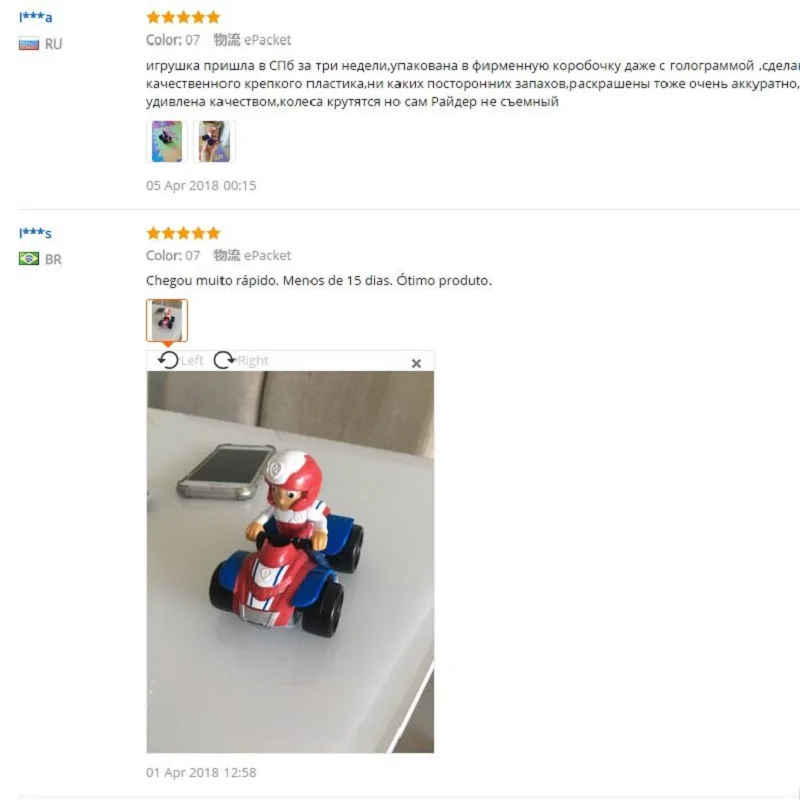The width and height of the screenshot is (800, 800).
Task: Open first photo thumbnail in Russian review
Action: click(x=167, y=141)
